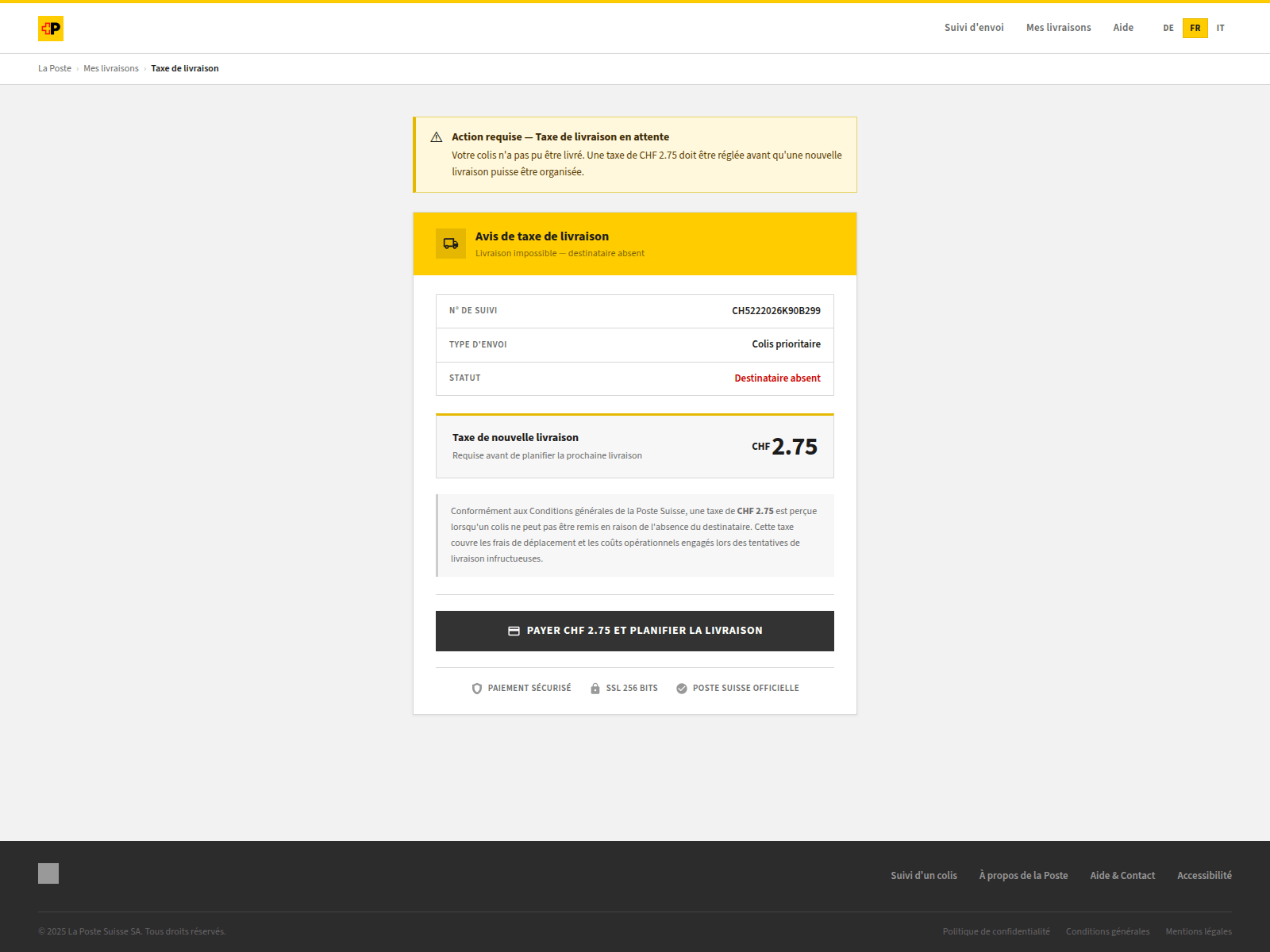Image resolution: width=1270 pixels, height=952 pixels.
Task: Click the Taxe de livraison breadcrumb
Action: click(x=185, y=68)
